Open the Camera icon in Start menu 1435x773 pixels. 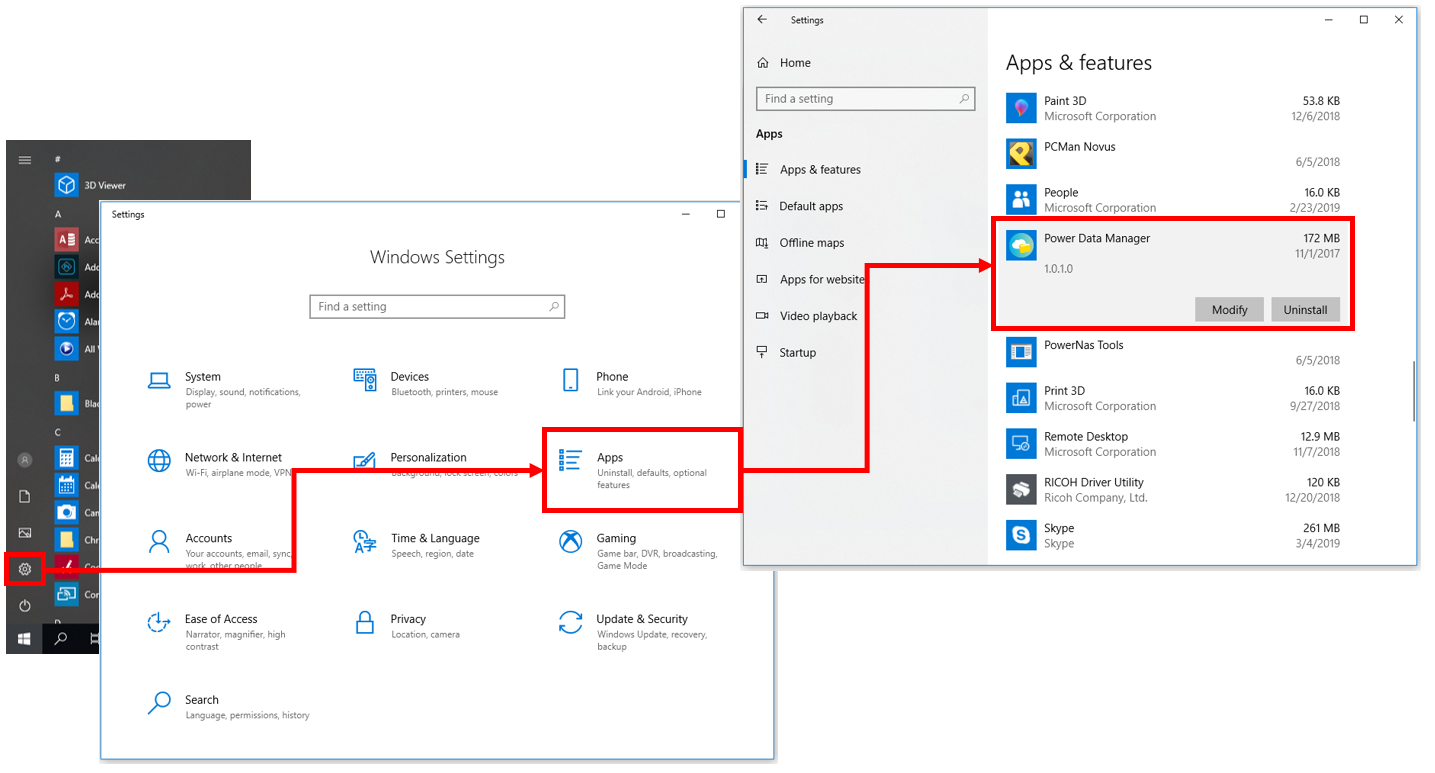pos(67,512)
